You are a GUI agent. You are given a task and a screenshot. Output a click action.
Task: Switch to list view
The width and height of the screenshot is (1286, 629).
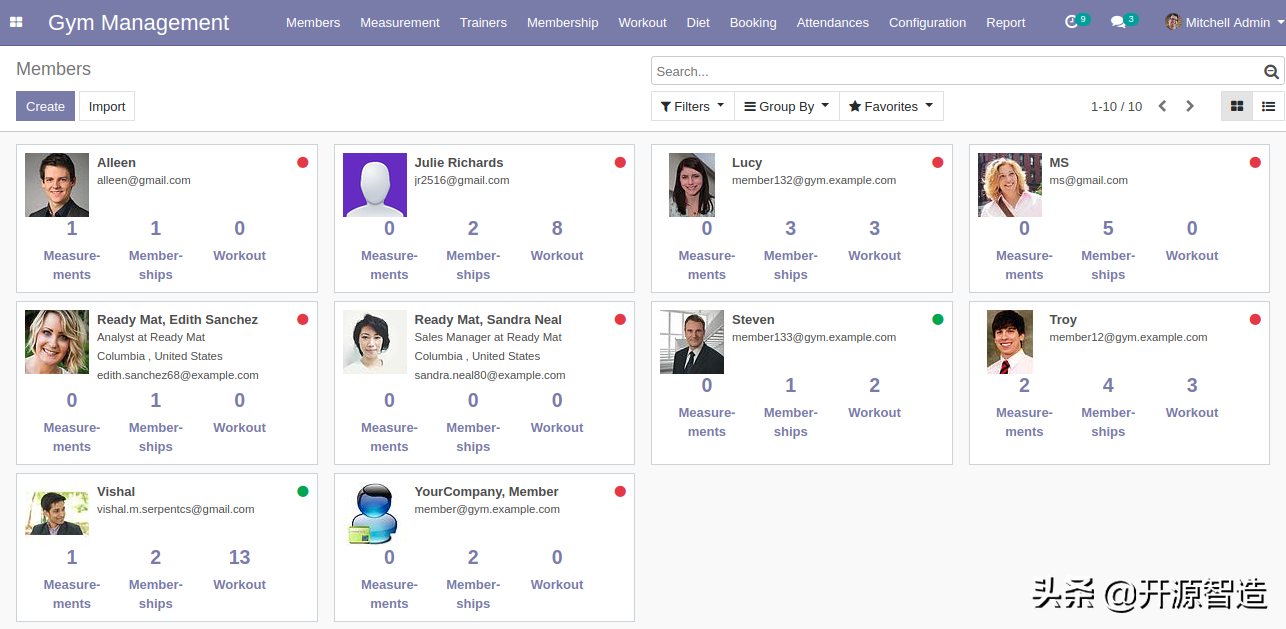[x=1268, y=106]
